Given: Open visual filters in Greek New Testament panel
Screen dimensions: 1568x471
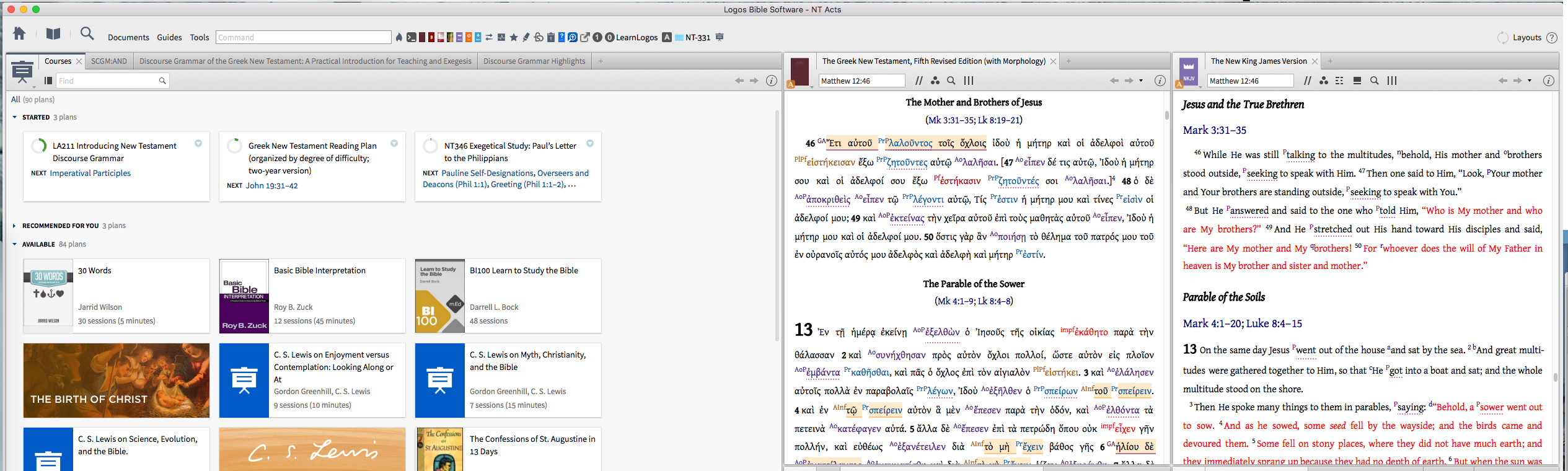Looking at the screenshot, I should [935, 81].
